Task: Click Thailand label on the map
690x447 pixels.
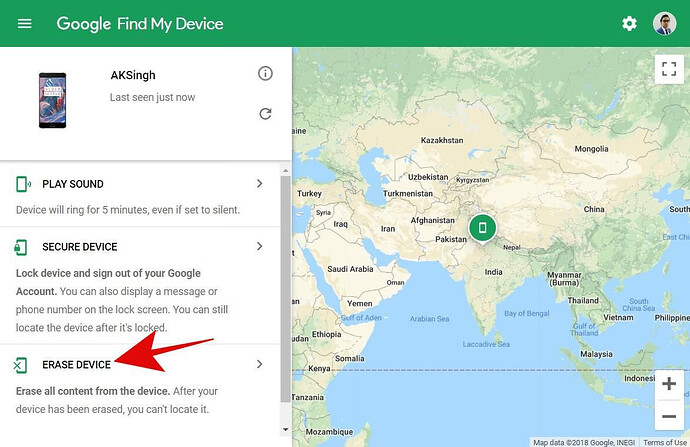Action: 583,300
